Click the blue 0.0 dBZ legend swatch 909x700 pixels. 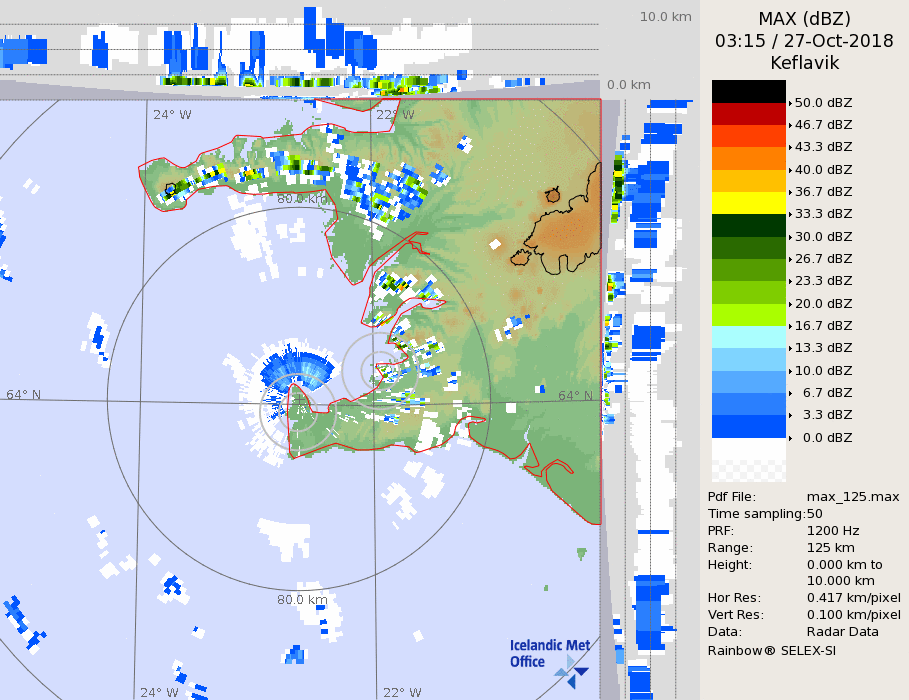point(748,427)
